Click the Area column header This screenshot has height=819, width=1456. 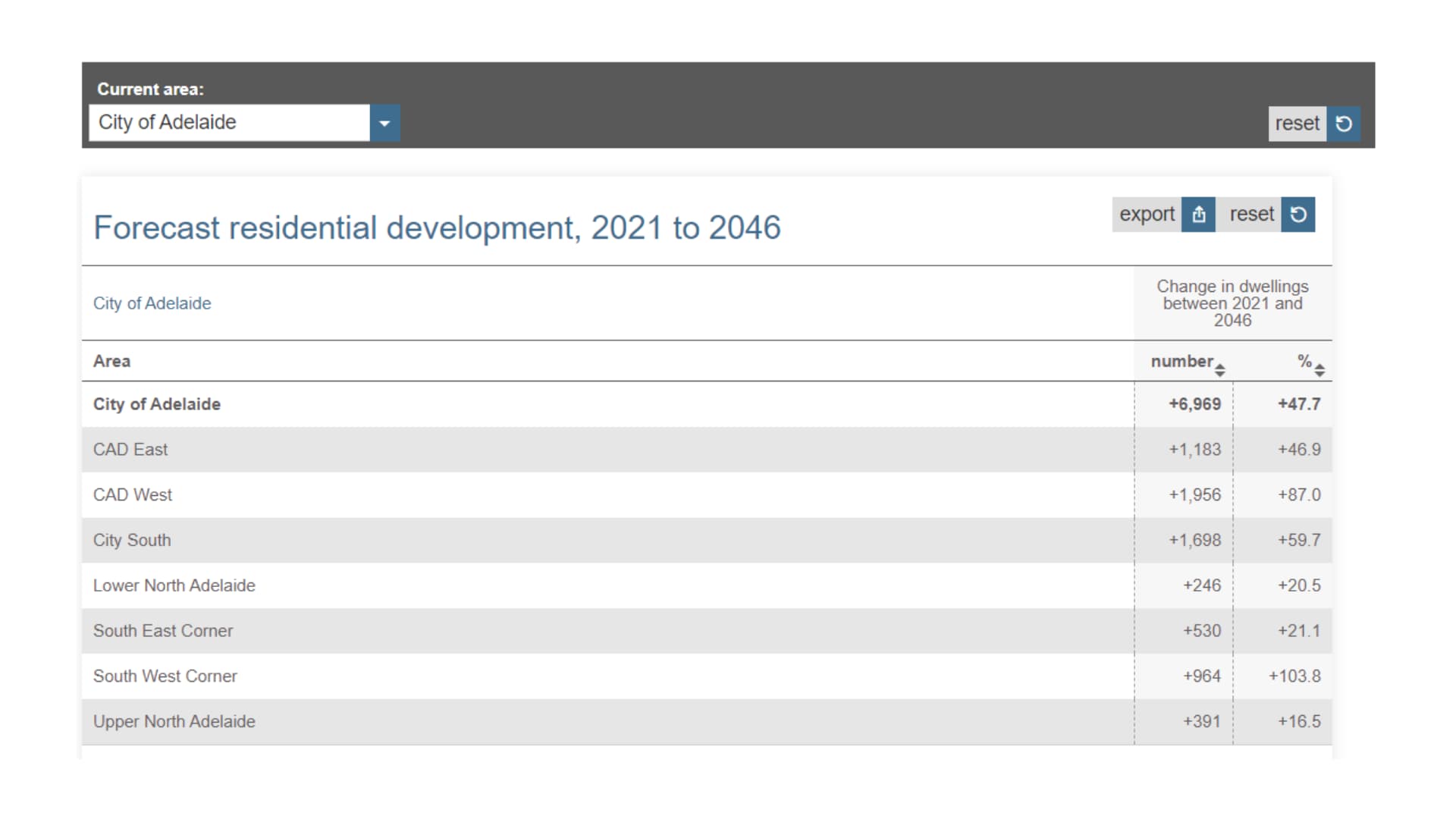pyautogui.click(x=111, y=361)
